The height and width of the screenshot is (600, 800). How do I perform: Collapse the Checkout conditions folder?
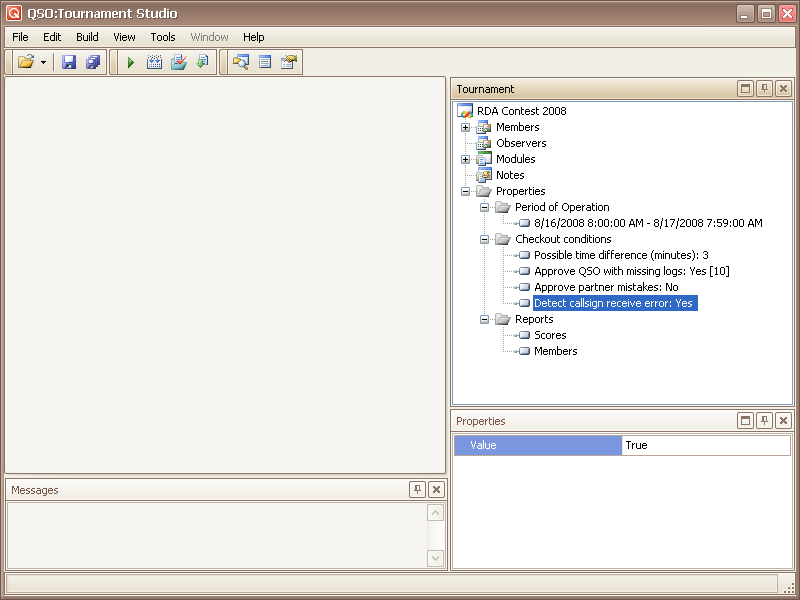pyautogui.click(x=484, y=239)
